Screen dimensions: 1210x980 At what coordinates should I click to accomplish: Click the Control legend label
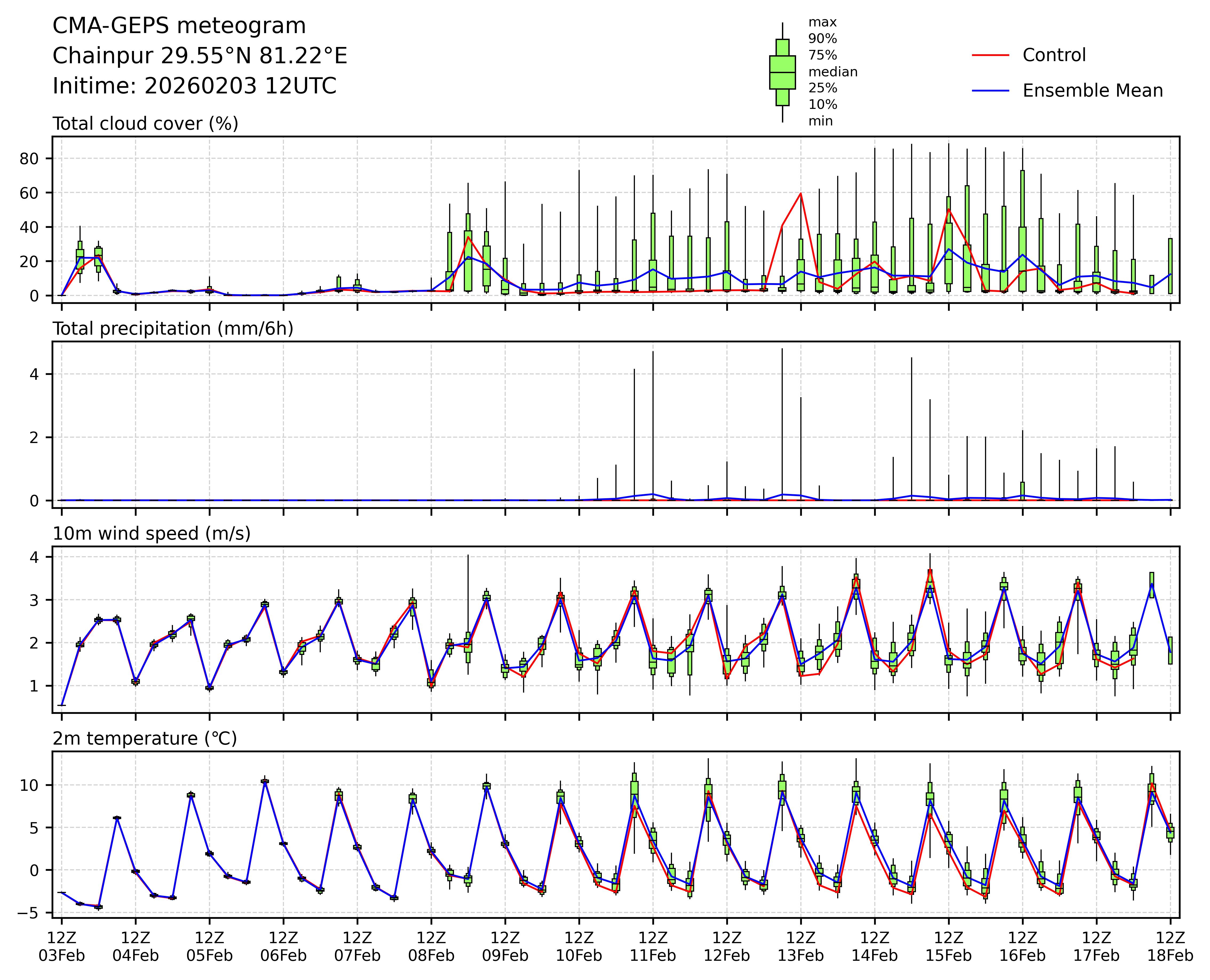click(1054, 55)
